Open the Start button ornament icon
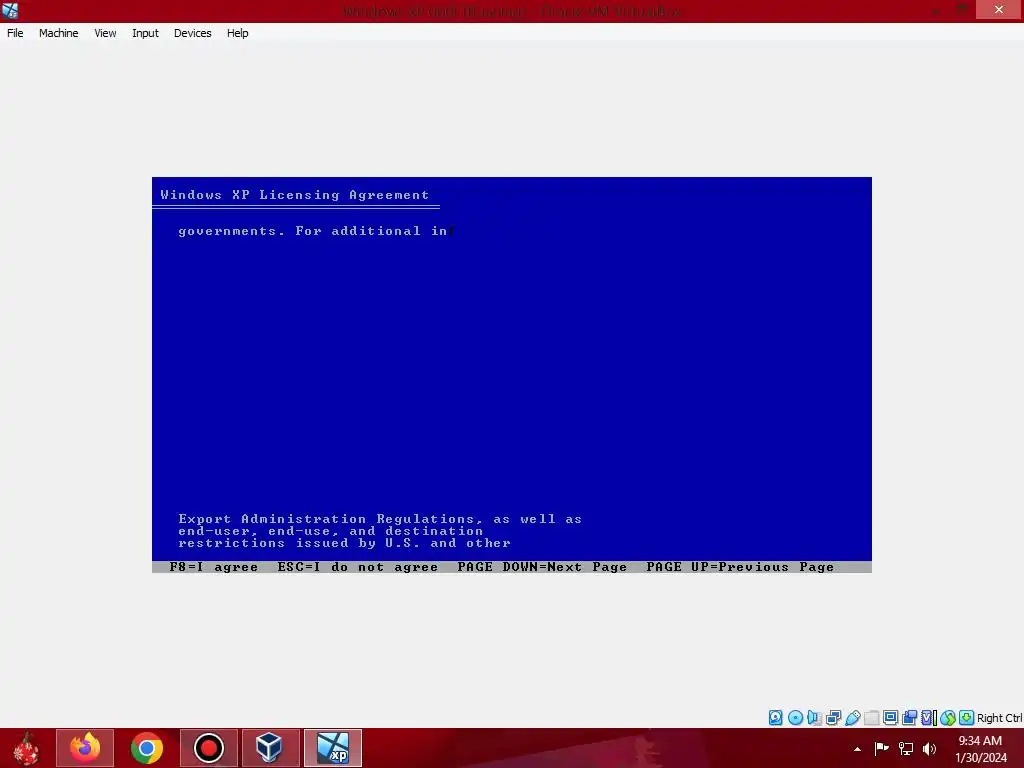 tap(26, 748)
